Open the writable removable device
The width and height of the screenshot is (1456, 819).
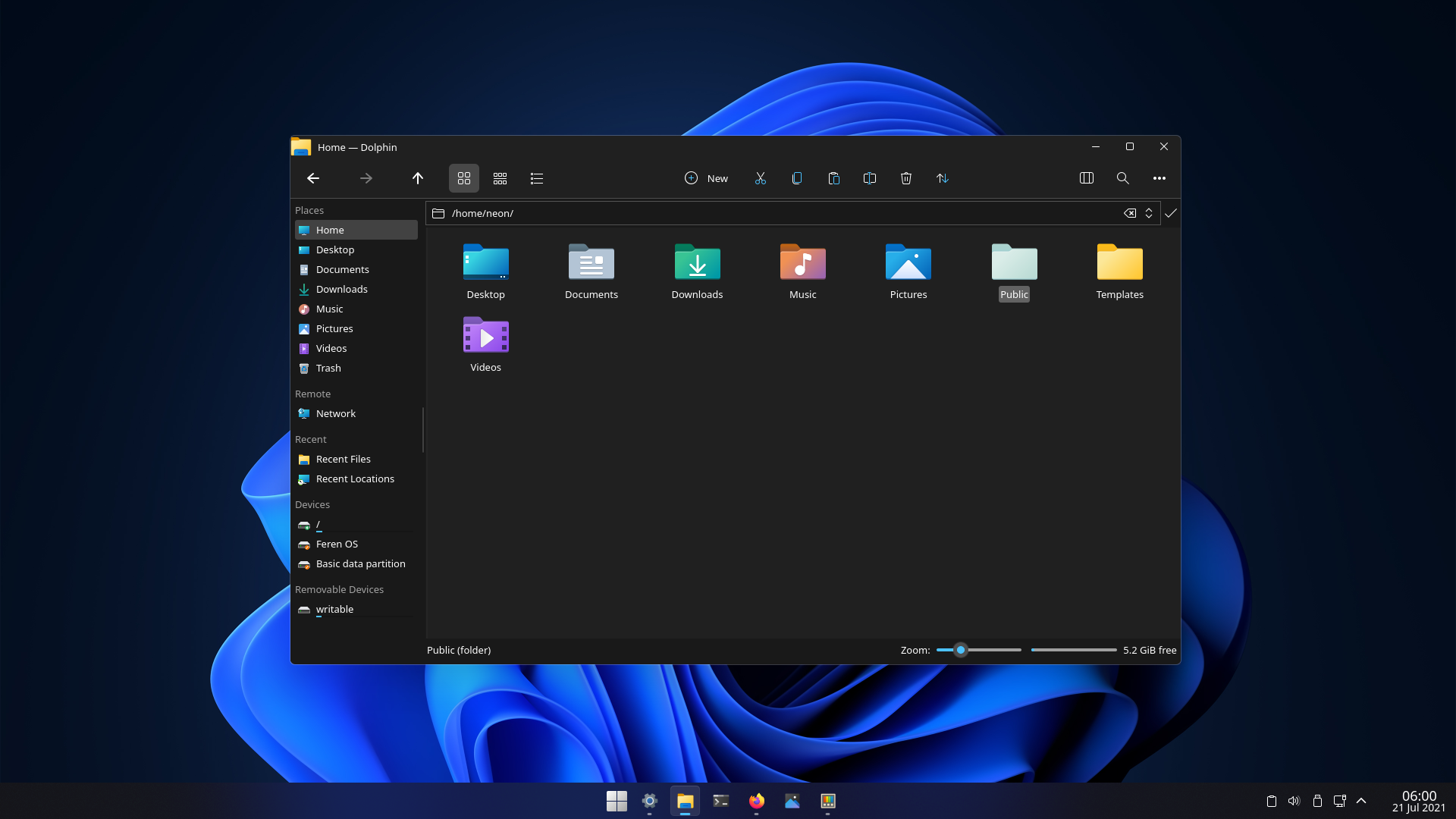[x=356, y=609]
